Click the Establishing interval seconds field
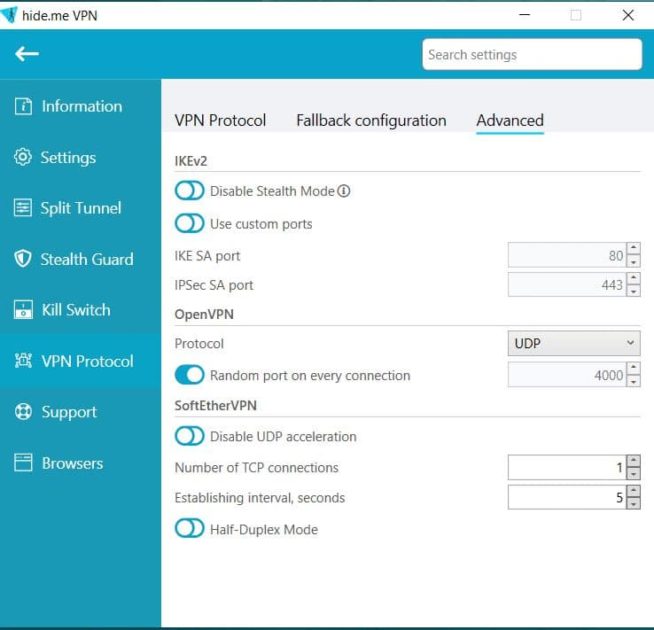 coord(567,497)
